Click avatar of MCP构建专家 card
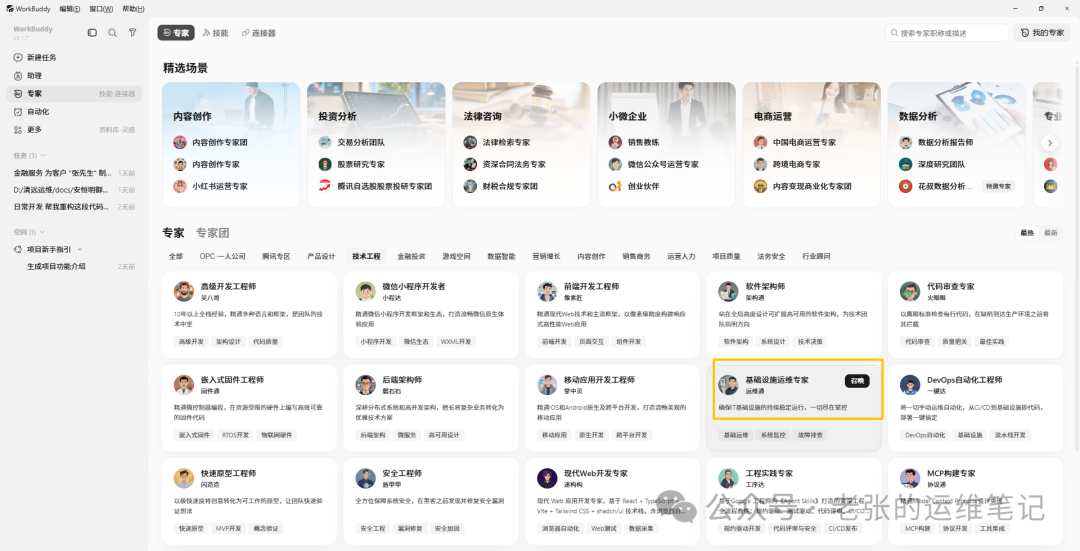Screen dimensions: 1080x551 (x=910, y=478)
